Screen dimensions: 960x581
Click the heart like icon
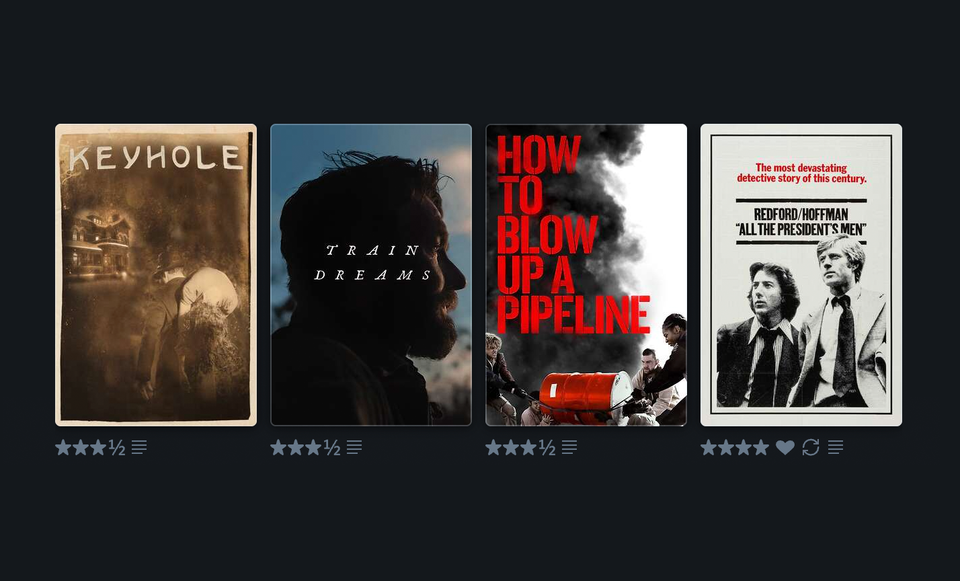(x=785, y=448)
